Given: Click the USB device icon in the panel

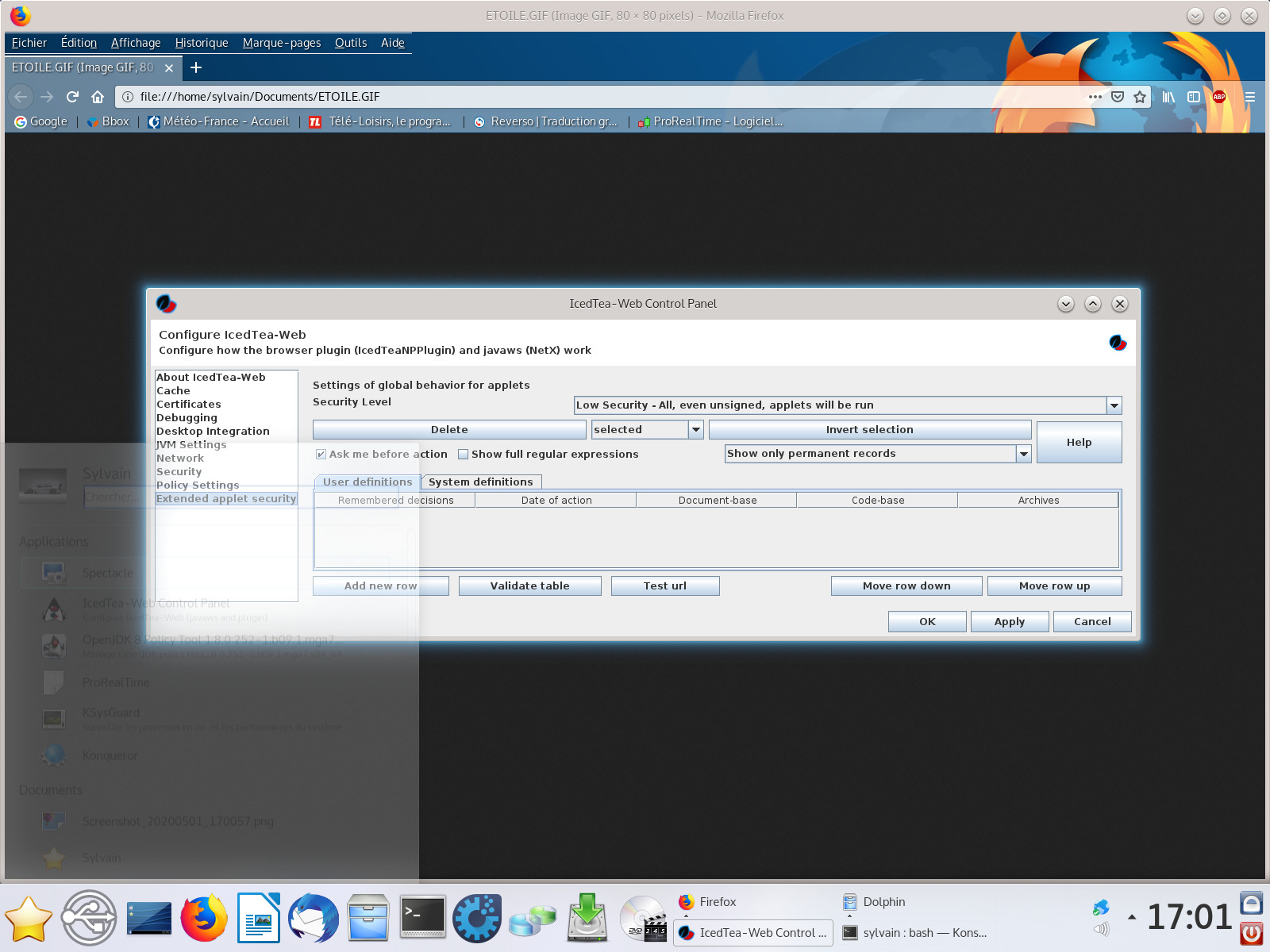Looking at the screenshot, I should click(x=89, y=918).
